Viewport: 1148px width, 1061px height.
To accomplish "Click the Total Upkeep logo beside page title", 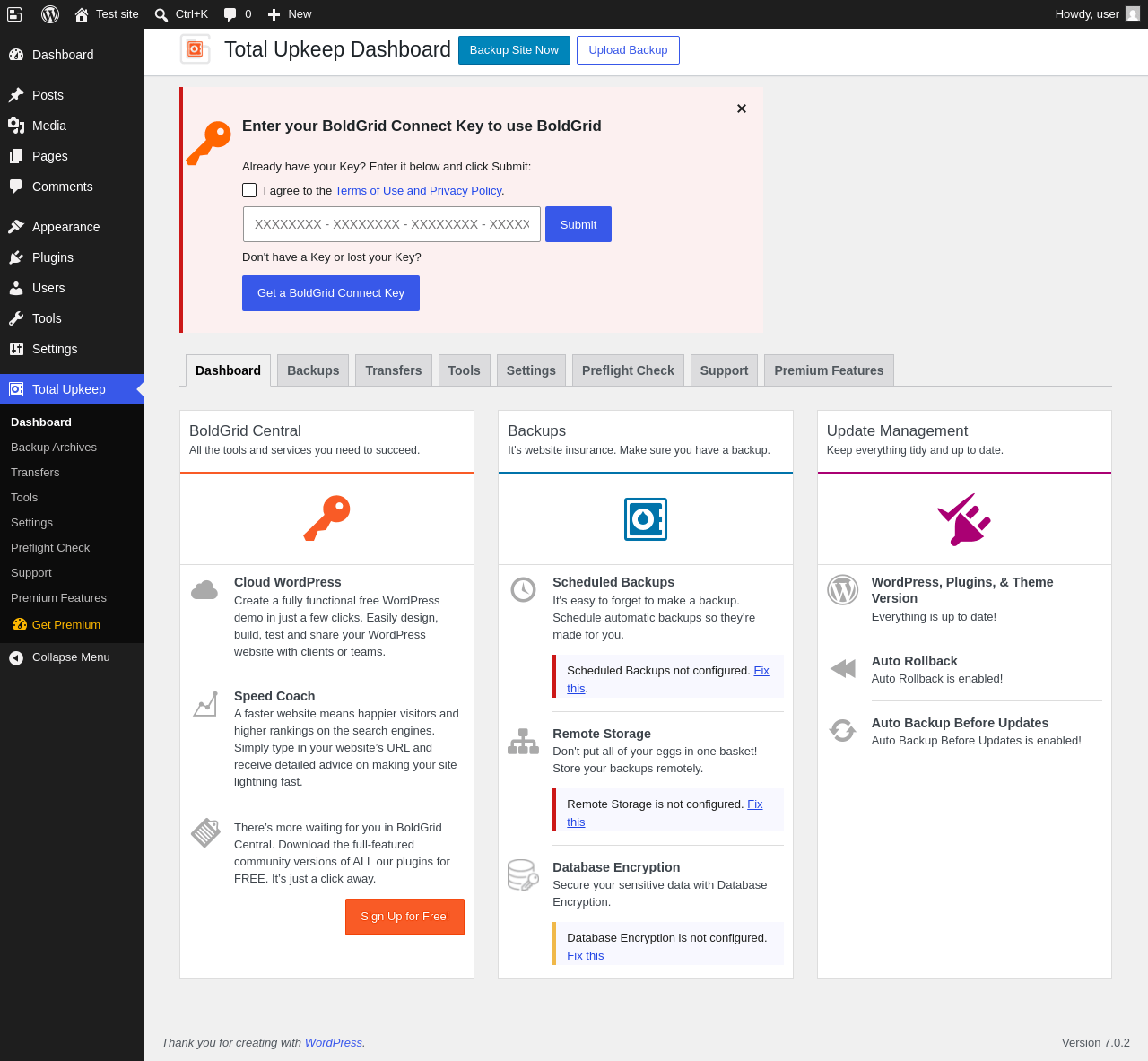I will click(x=196, y=49).
